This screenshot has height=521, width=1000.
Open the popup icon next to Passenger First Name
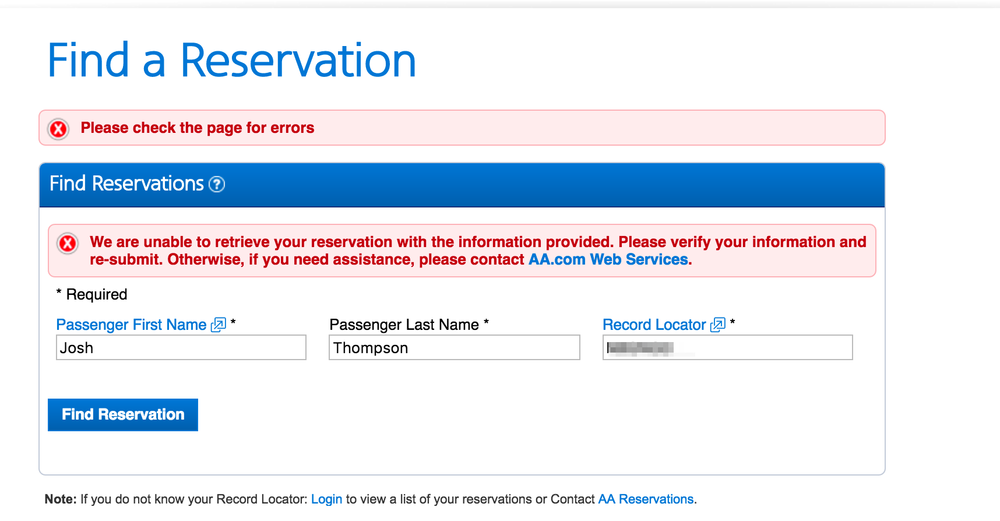pos(218,325)
